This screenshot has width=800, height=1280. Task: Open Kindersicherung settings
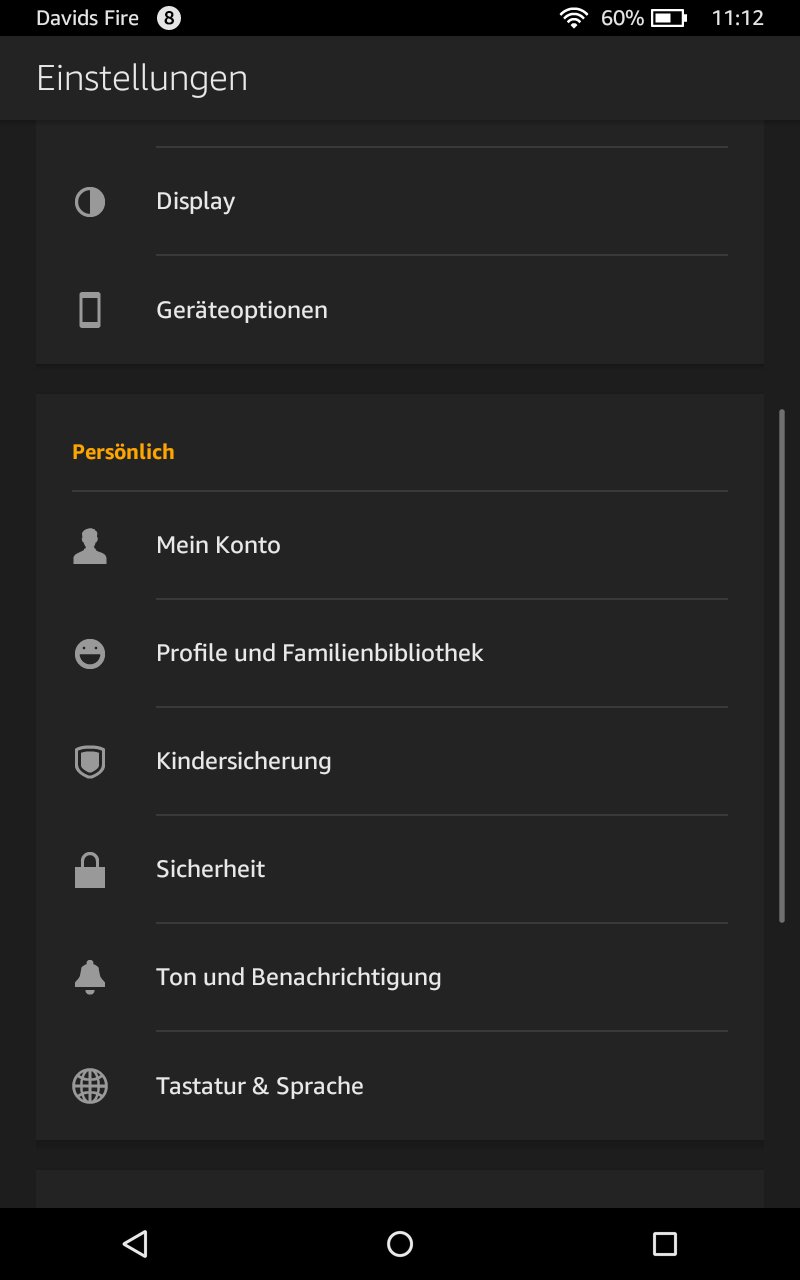(x=244, y=762)
